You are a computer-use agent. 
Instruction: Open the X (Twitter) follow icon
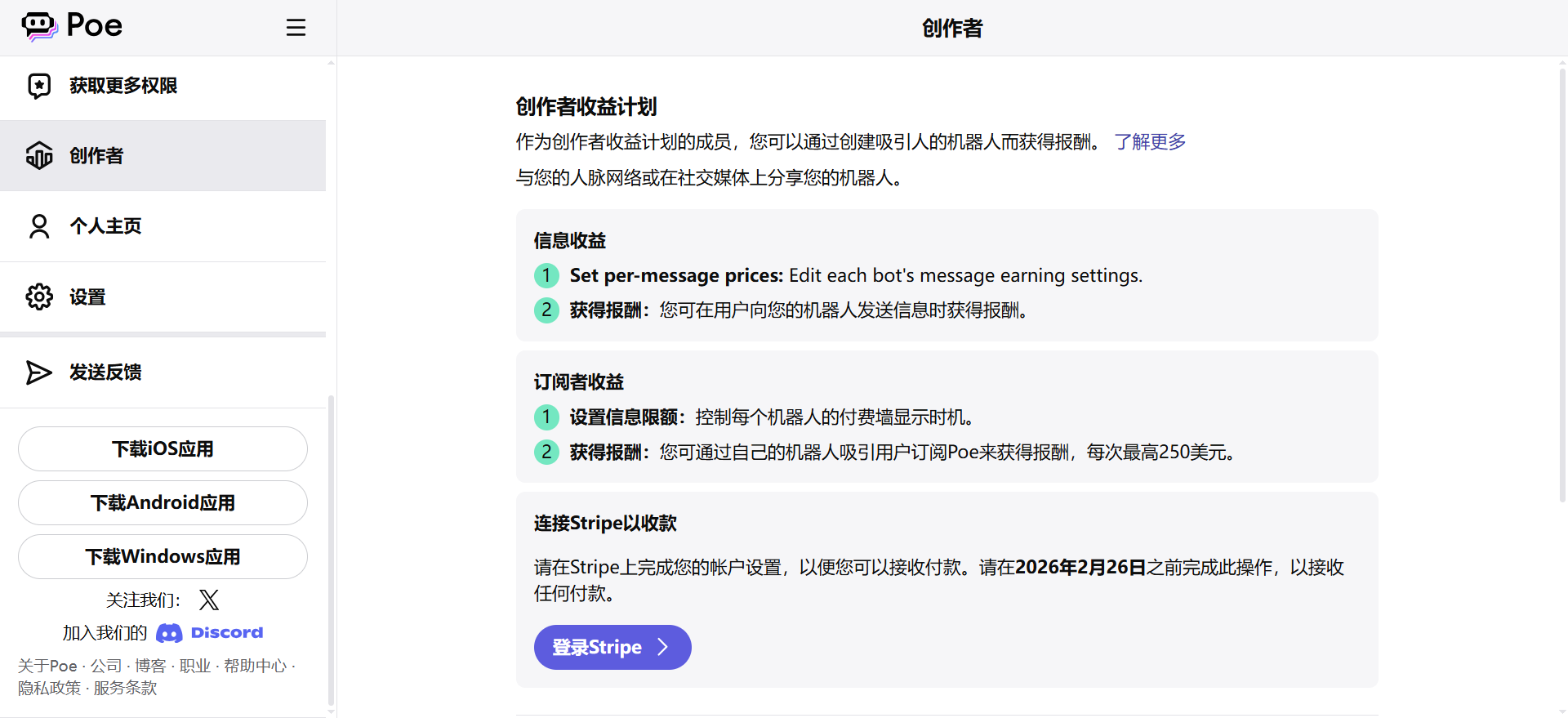(209, 600)
